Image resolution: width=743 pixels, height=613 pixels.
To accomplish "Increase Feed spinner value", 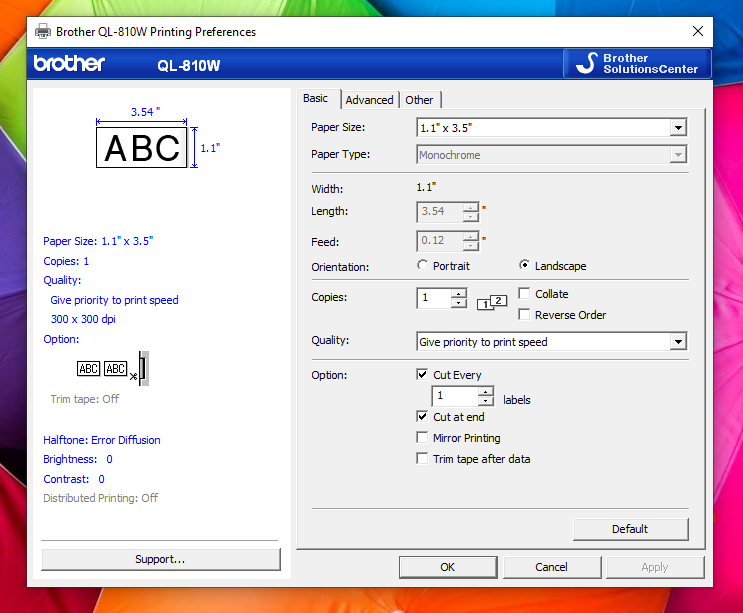I will tap(471, 236).
